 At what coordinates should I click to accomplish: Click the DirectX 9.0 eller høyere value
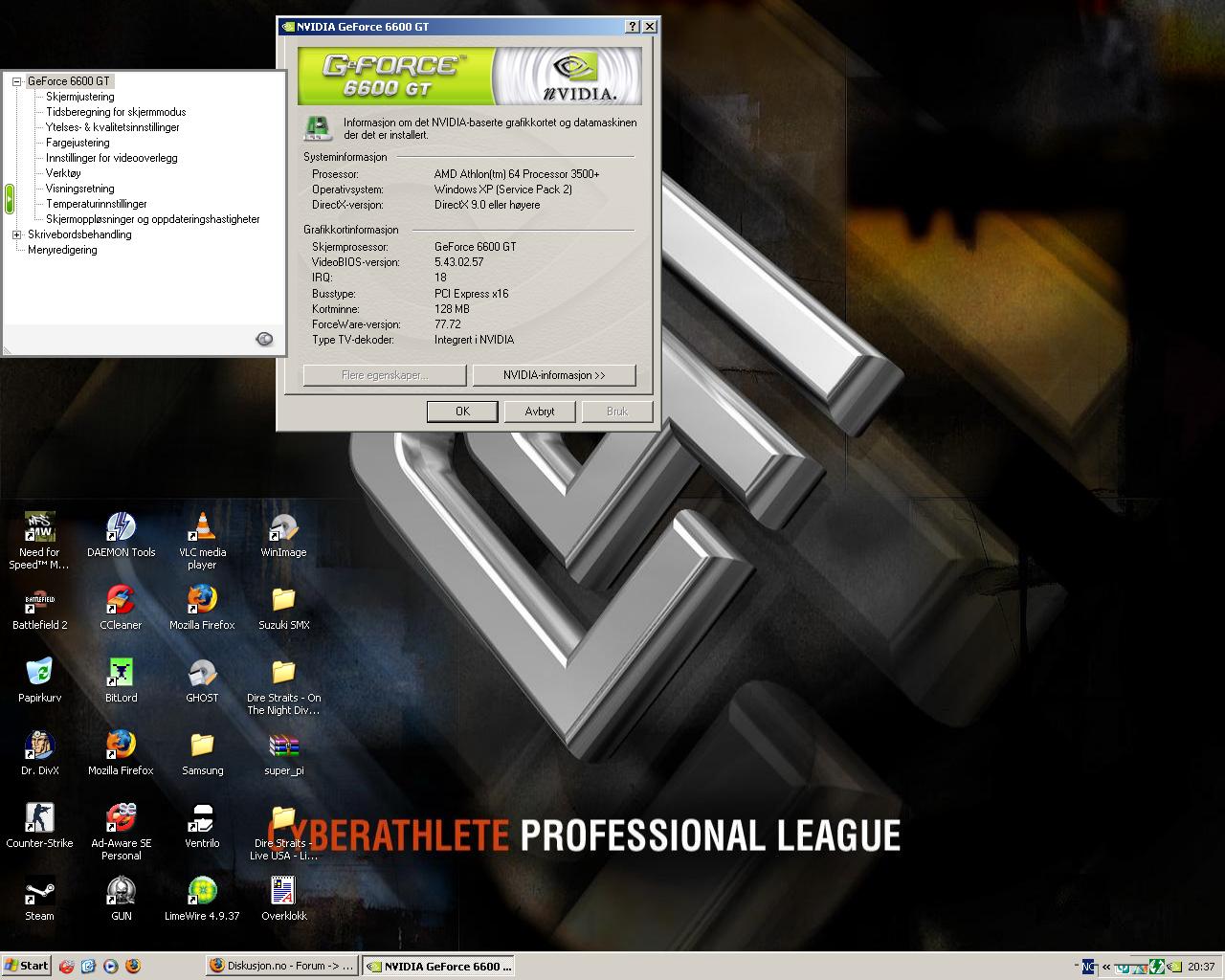click(487, 205)
